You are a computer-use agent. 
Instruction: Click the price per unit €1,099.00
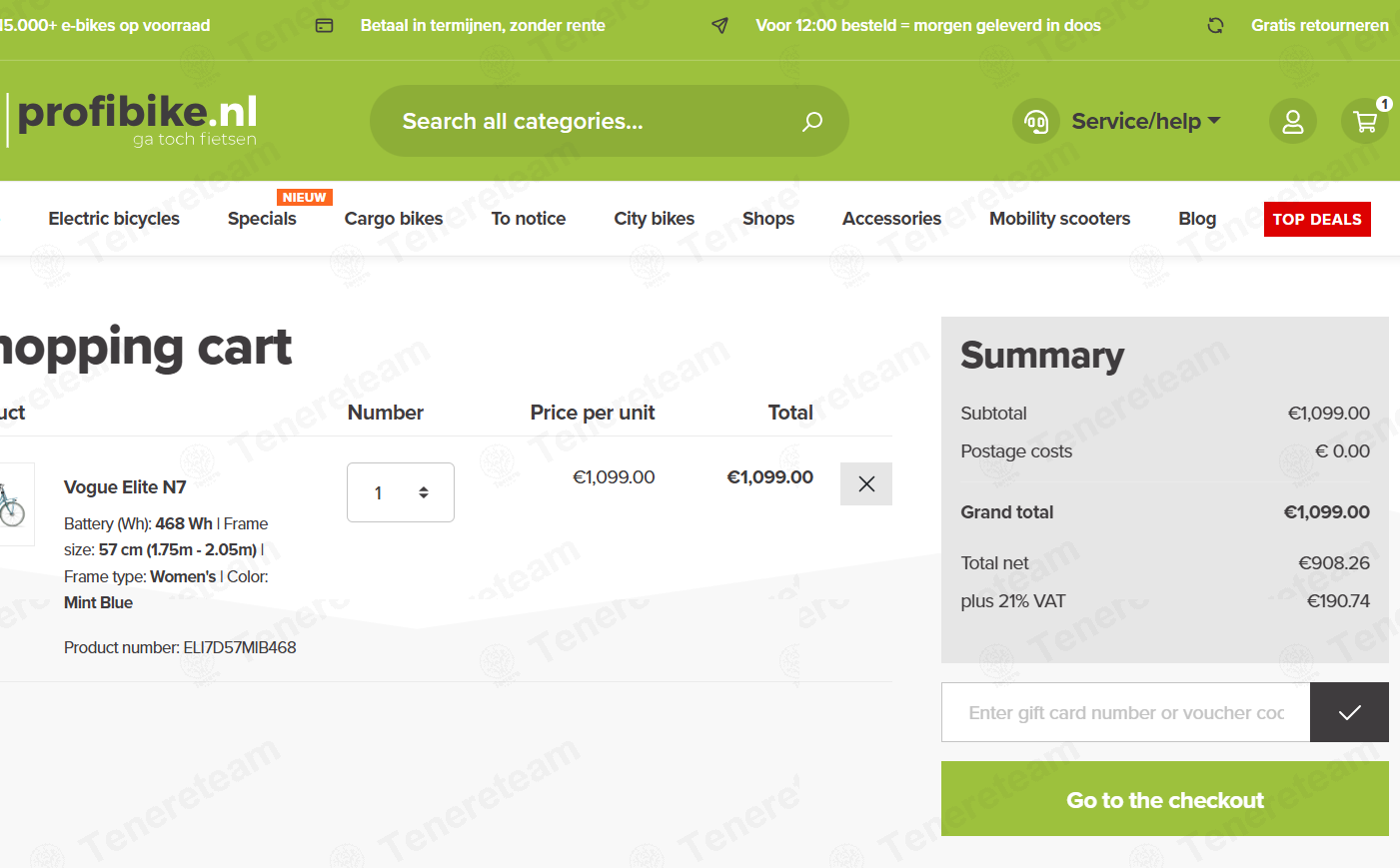[x=614, y=477]
